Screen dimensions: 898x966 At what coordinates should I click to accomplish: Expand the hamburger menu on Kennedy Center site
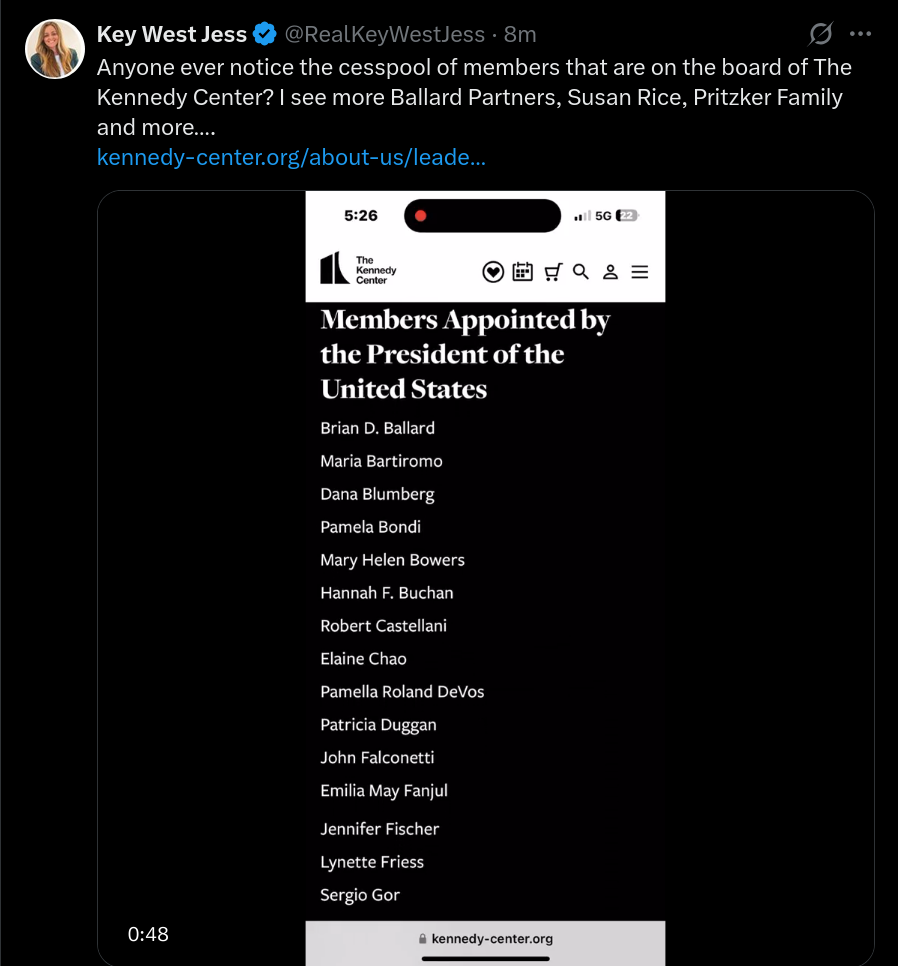tap(639, 272)
